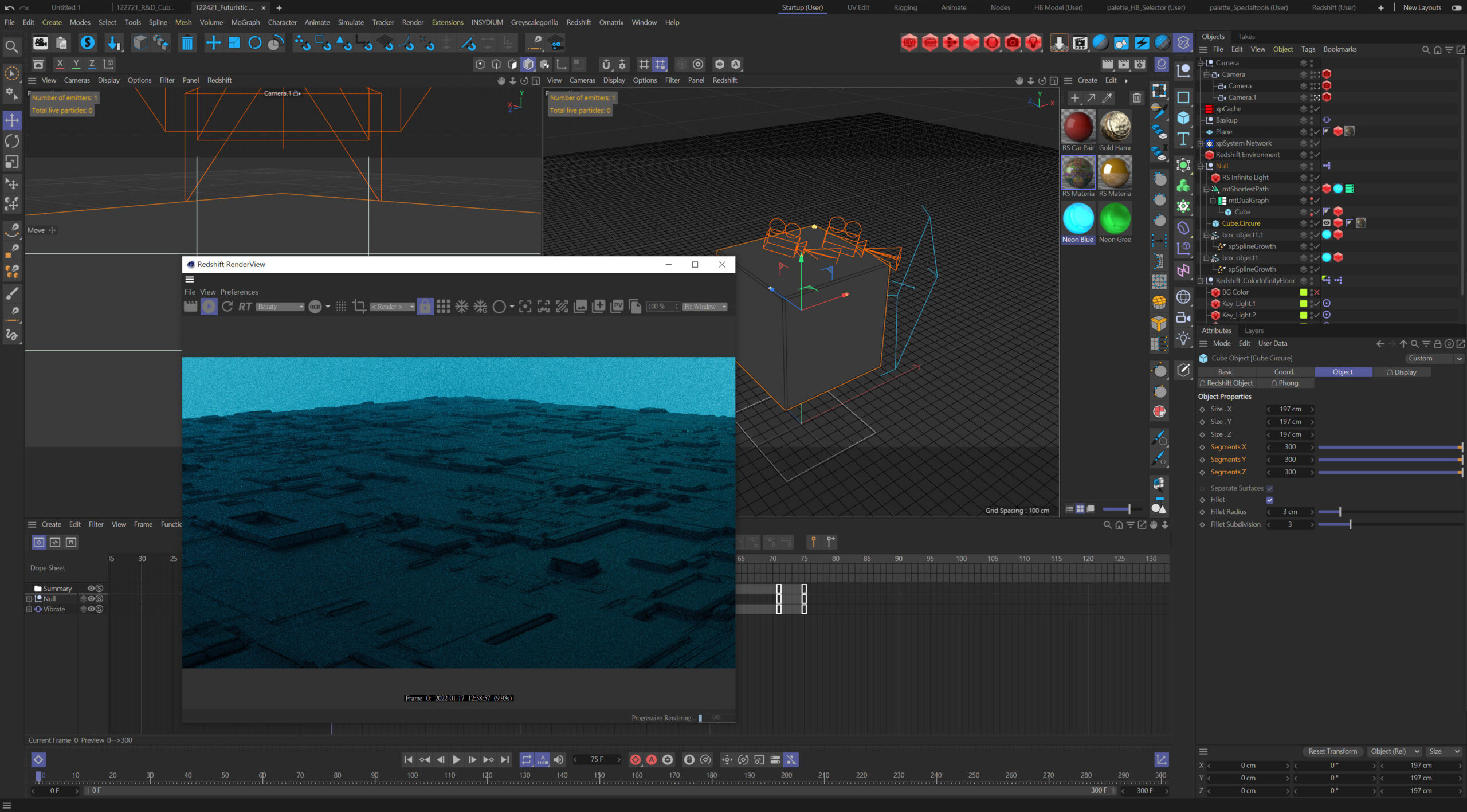Toggle the render region crop icon
This screenshot has width=1467, height=812.
(359, 307)
